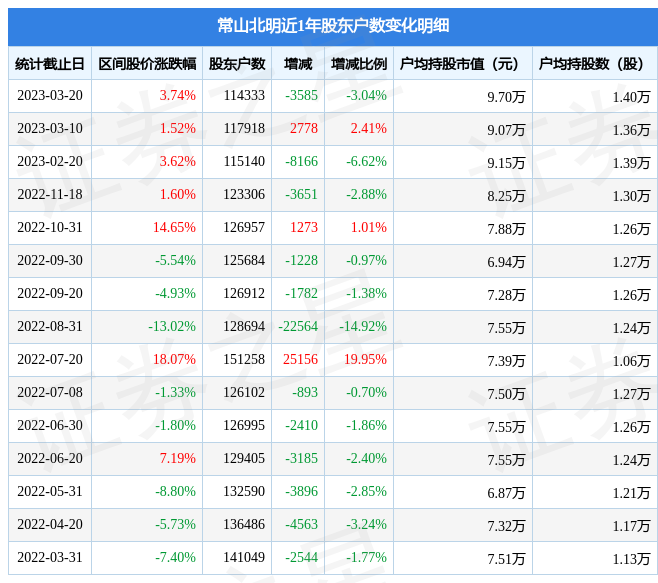Click the date 2023-02-20
The height and width of the screenshot is (583, 658).
[50, 161]
